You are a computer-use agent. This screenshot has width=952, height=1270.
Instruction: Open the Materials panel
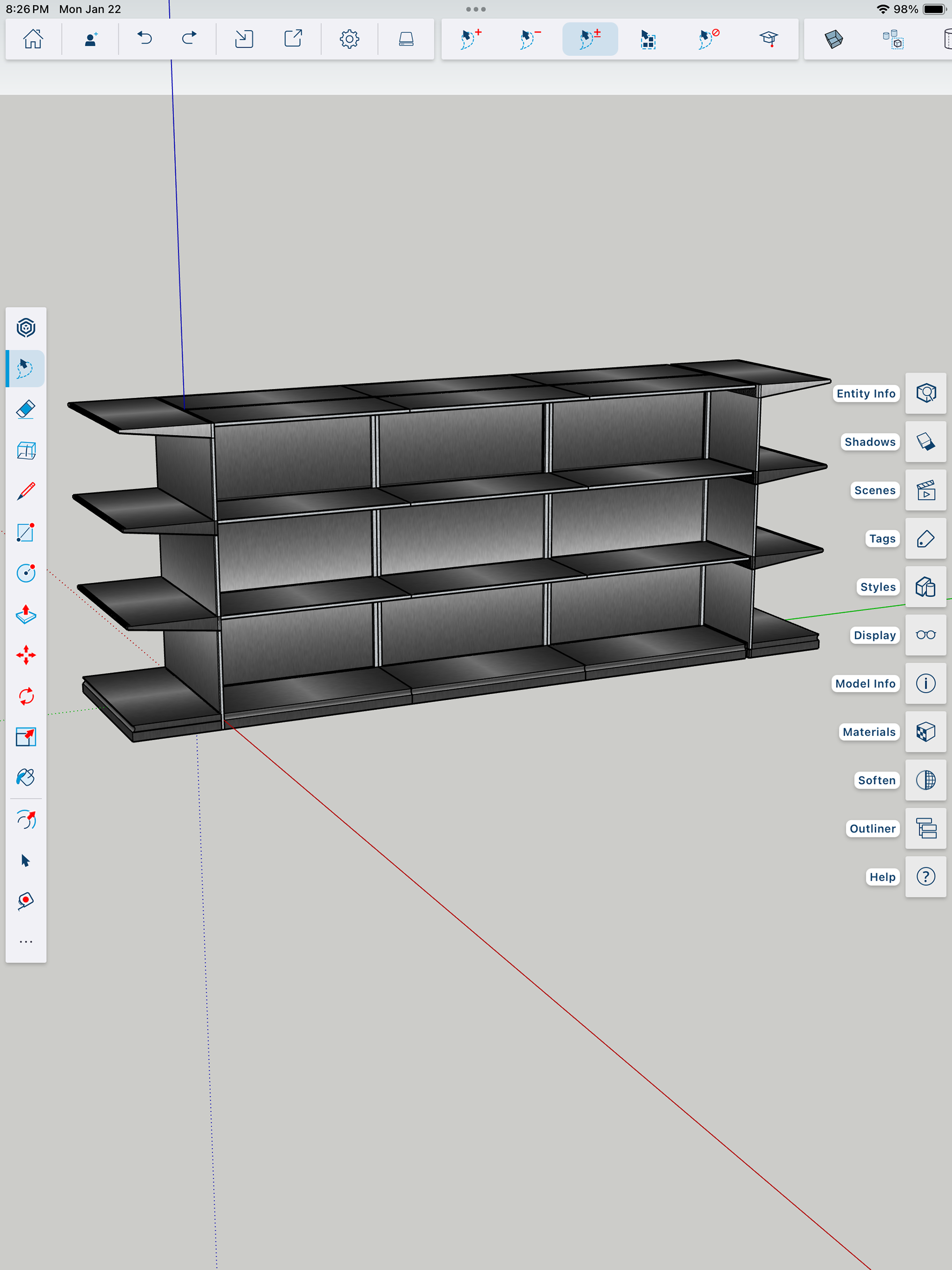(926, 732)
